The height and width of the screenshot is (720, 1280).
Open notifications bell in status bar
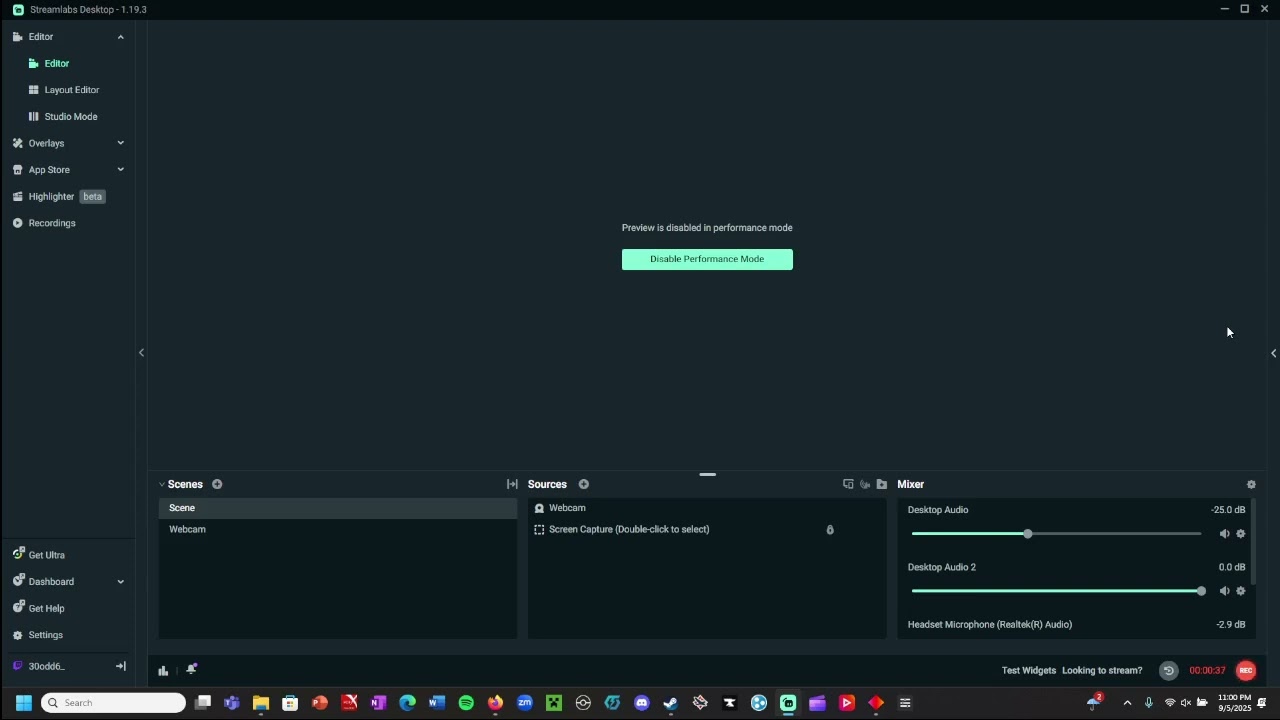(191, 669)
